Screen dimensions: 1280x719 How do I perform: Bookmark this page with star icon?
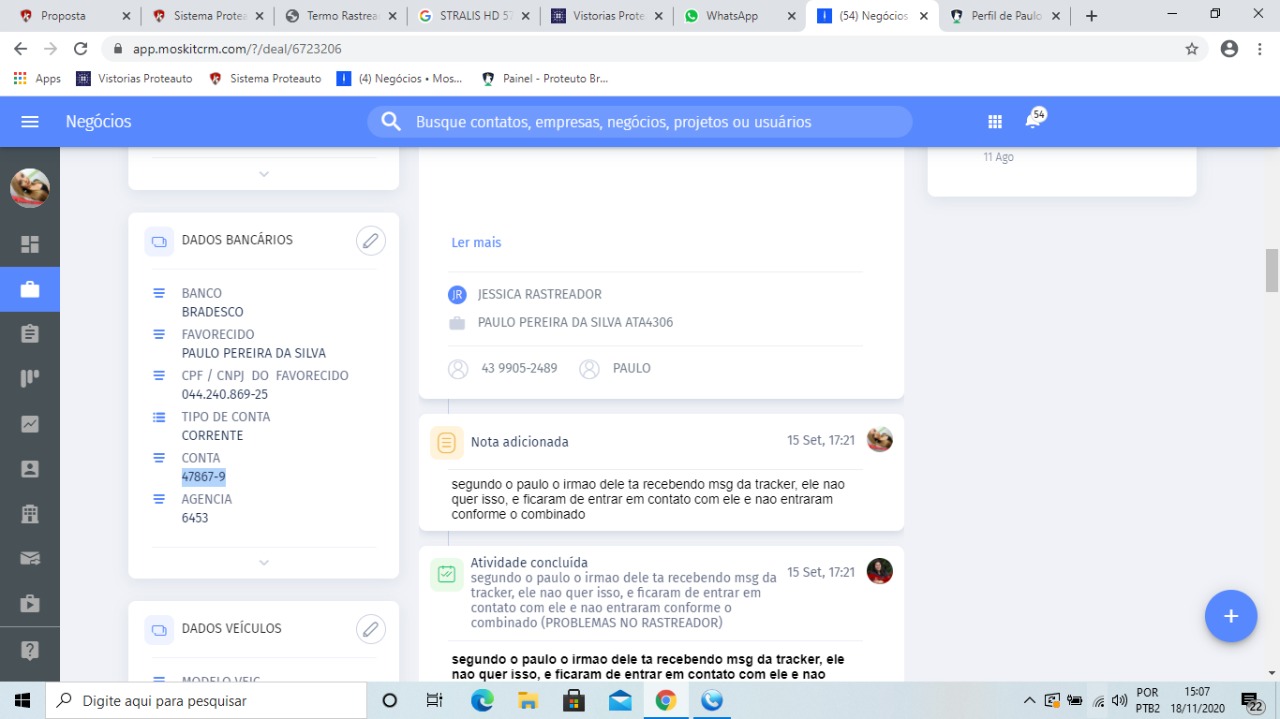click(1191, 49)
